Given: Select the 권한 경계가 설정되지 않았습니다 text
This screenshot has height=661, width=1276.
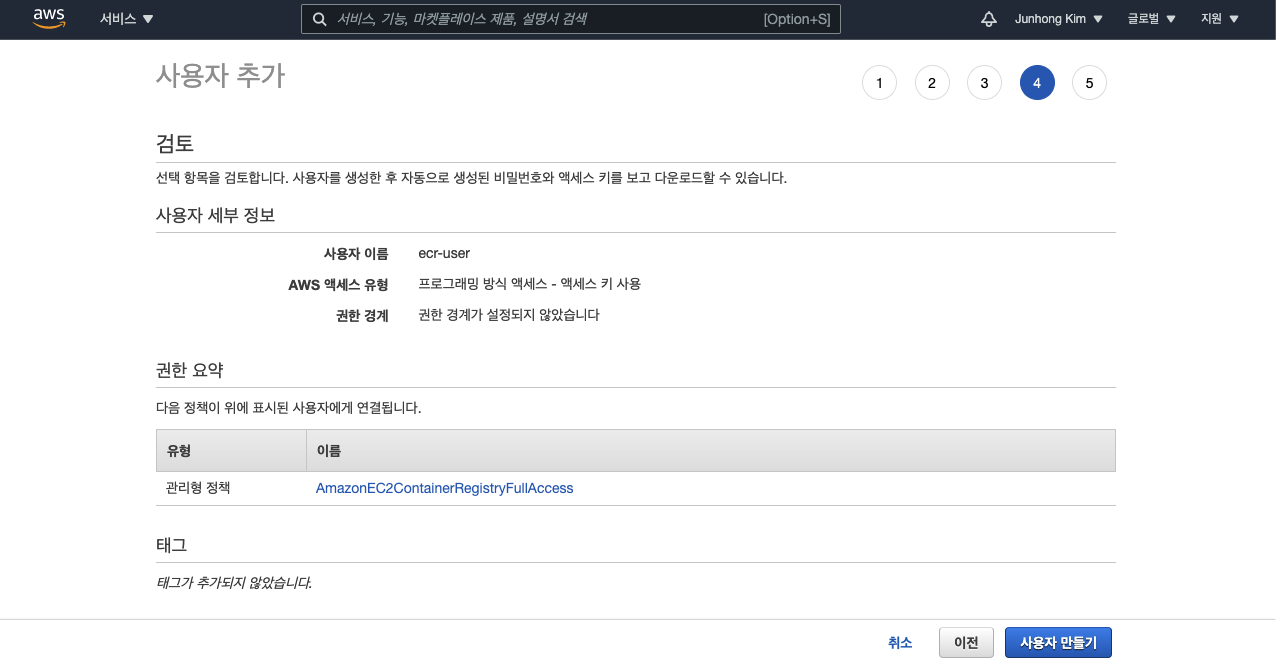Looking at the screenshot, I should [509, 315].
